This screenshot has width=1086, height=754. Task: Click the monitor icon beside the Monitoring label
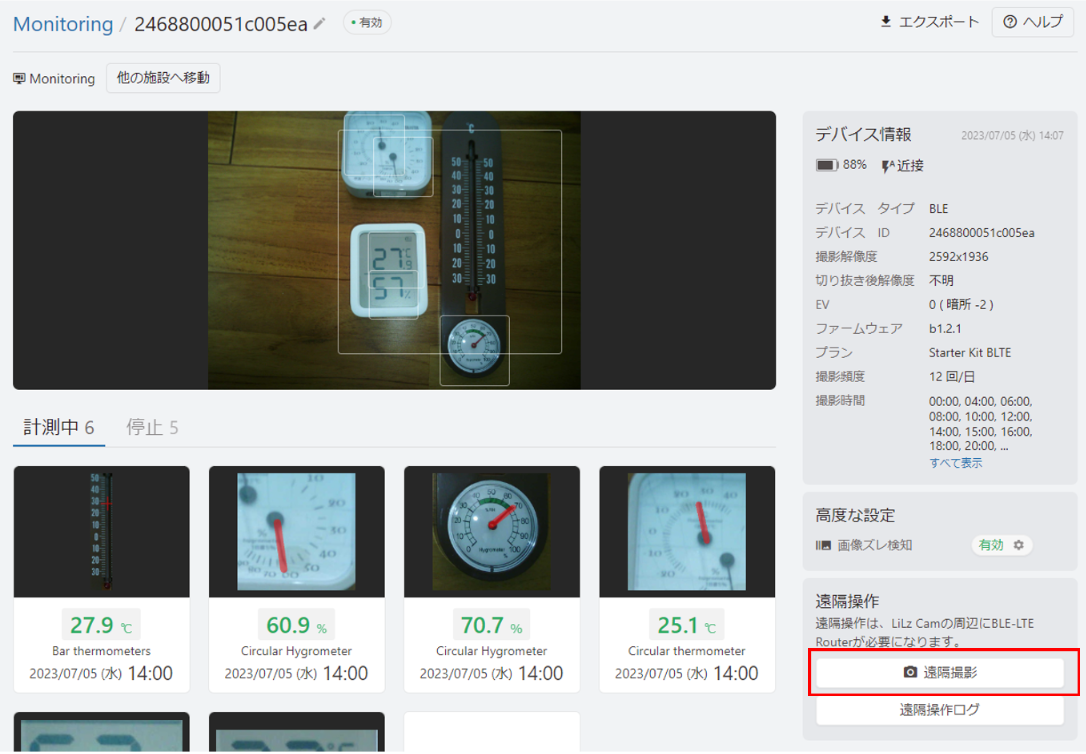(x=19, y=78)
